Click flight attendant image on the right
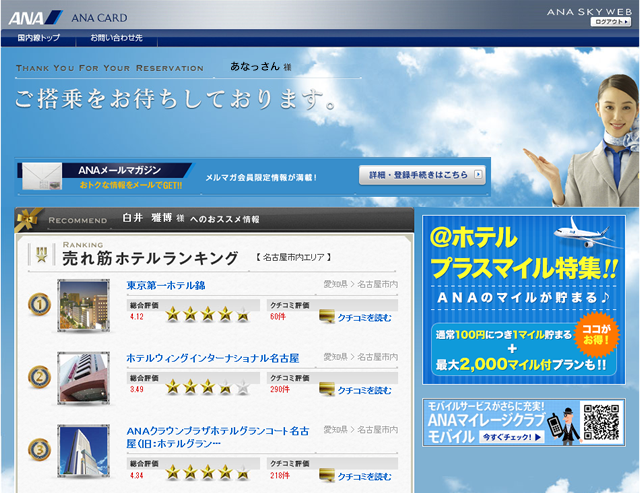The image size is (640, 493). coord(582,140)
